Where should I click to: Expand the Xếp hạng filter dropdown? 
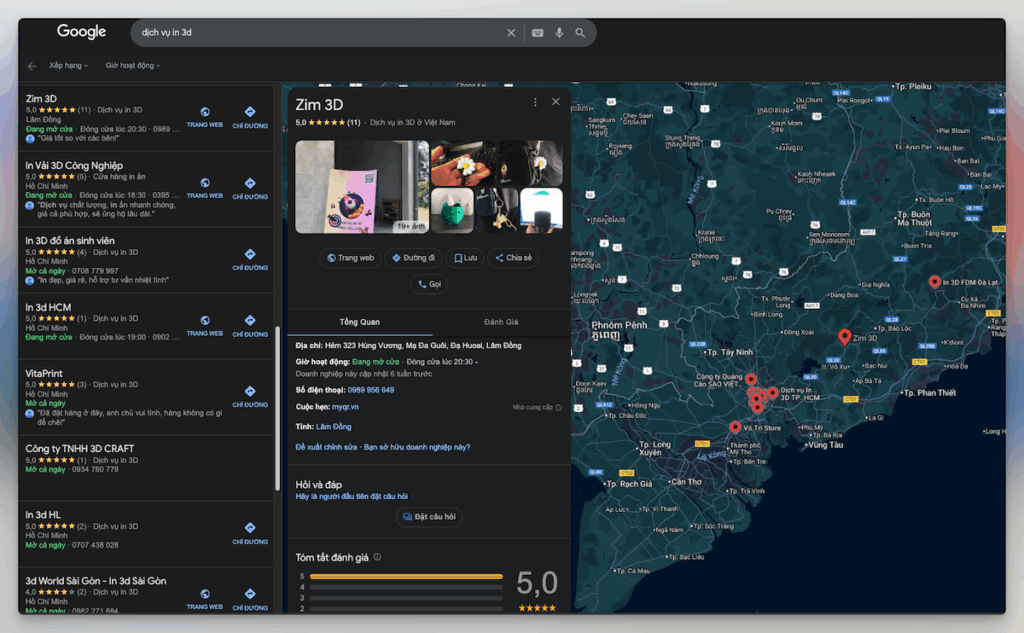click(x=69, y=65)
